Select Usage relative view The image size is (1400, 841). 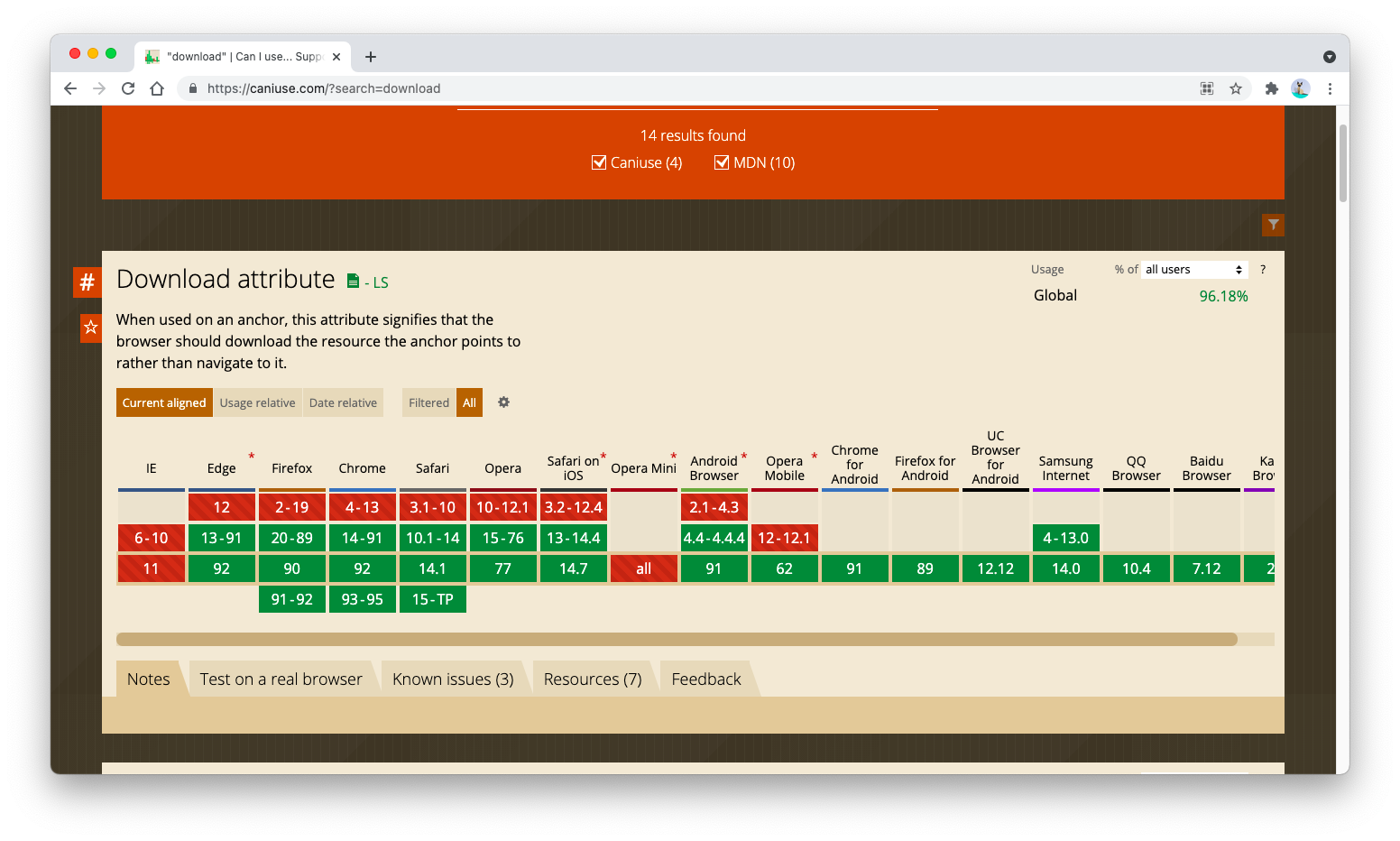257,402
